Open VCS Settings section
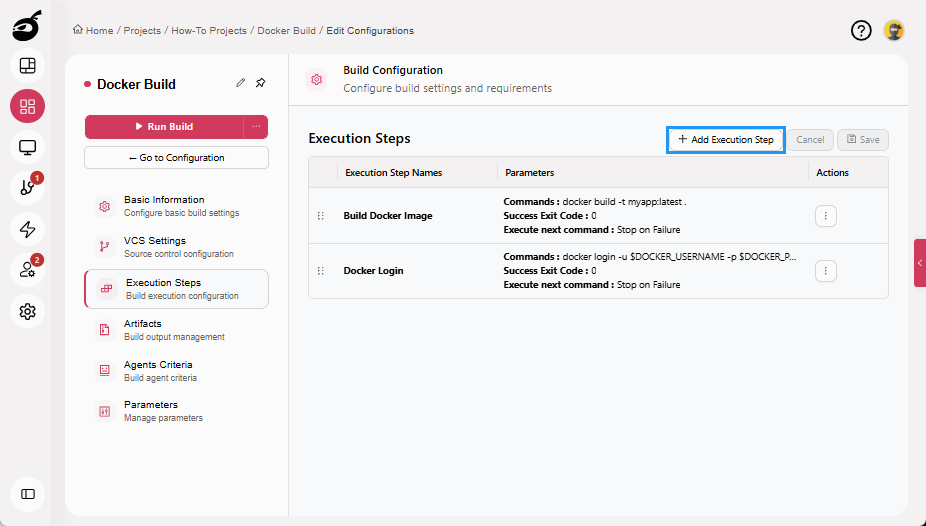 pyautogui.click(x=177, y=247)
